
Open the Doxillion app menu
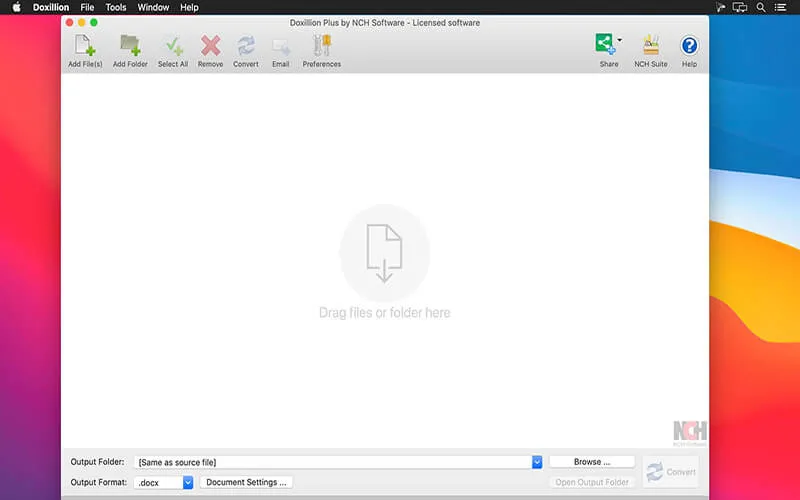51,7
